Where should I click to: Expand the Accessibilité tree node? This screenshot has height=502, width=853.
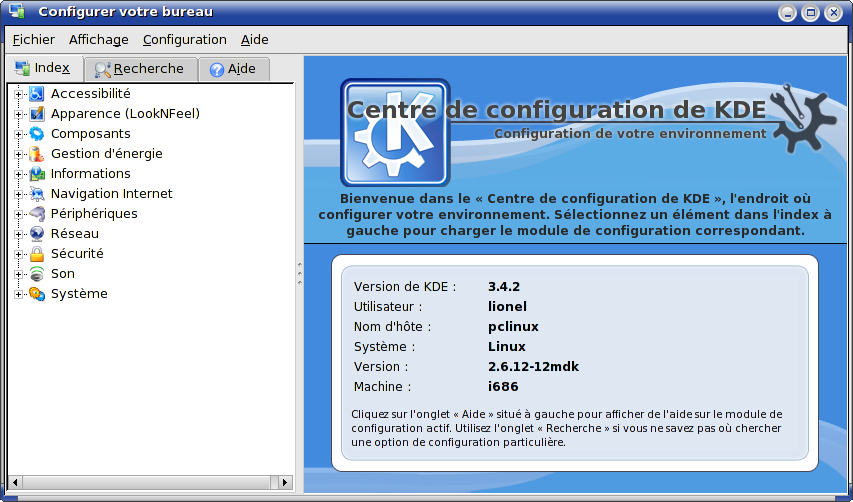(x=18, y=94)
